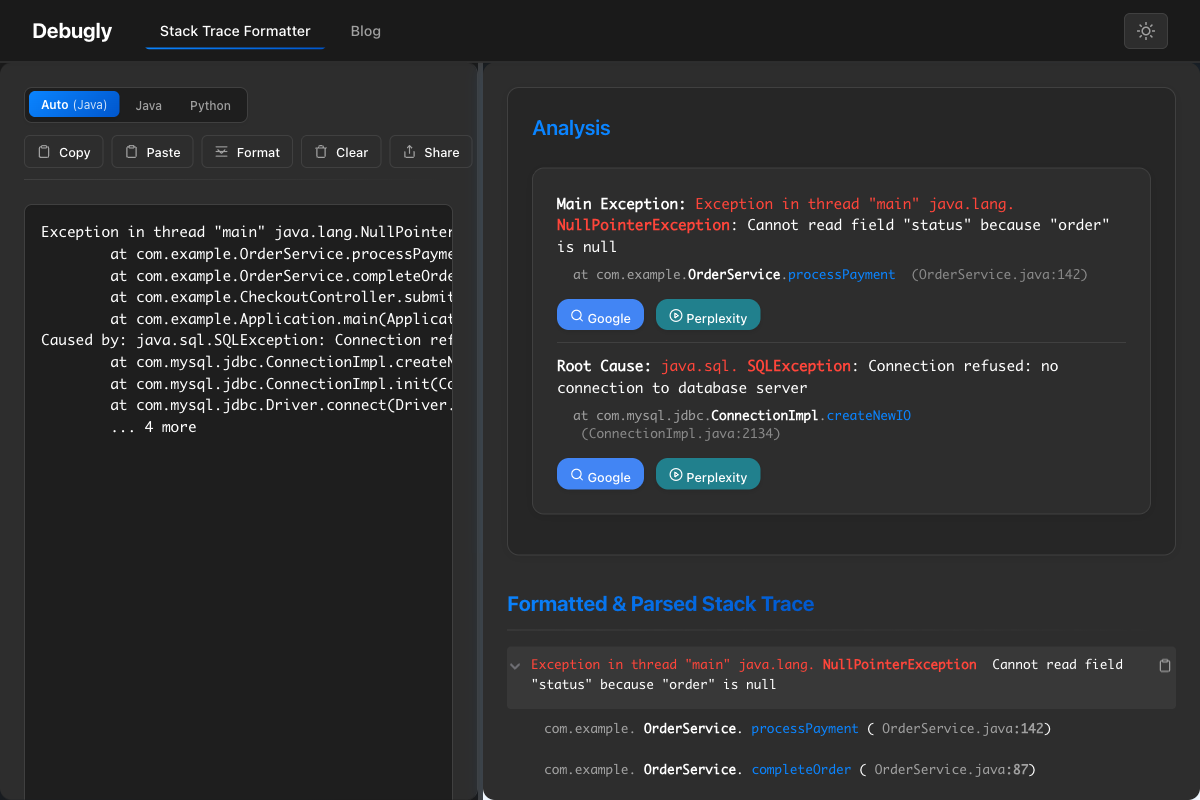The height and width of the screenshot is (800, 1200).
Task: Click into the stack trace text area
Action: click(238, 502)
